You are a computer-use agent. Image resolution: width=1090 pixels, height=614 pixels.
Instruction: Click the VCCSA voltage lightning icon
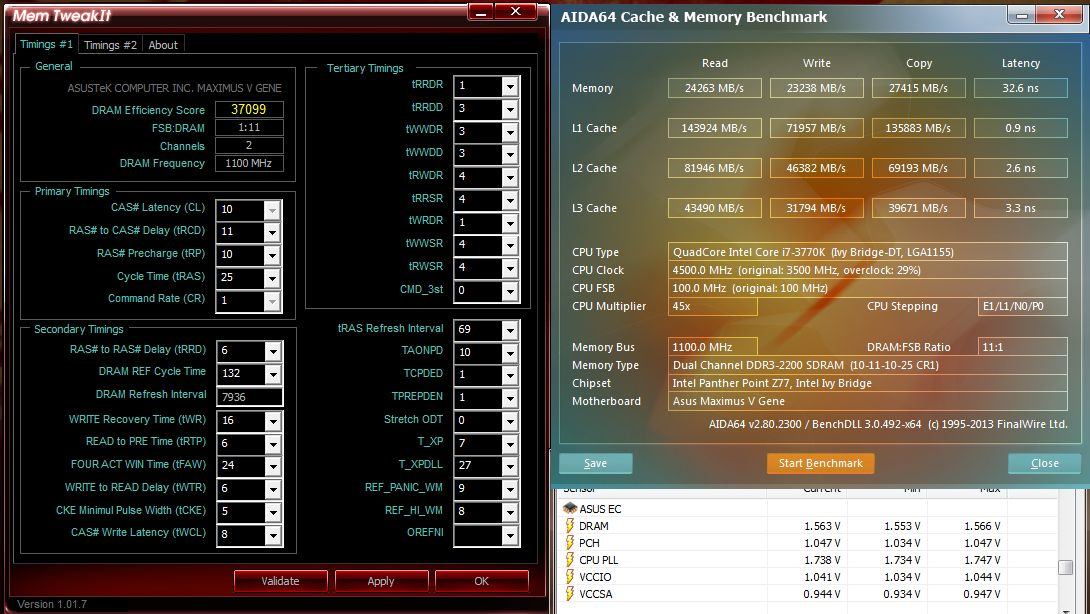click(x=570, y=594)
